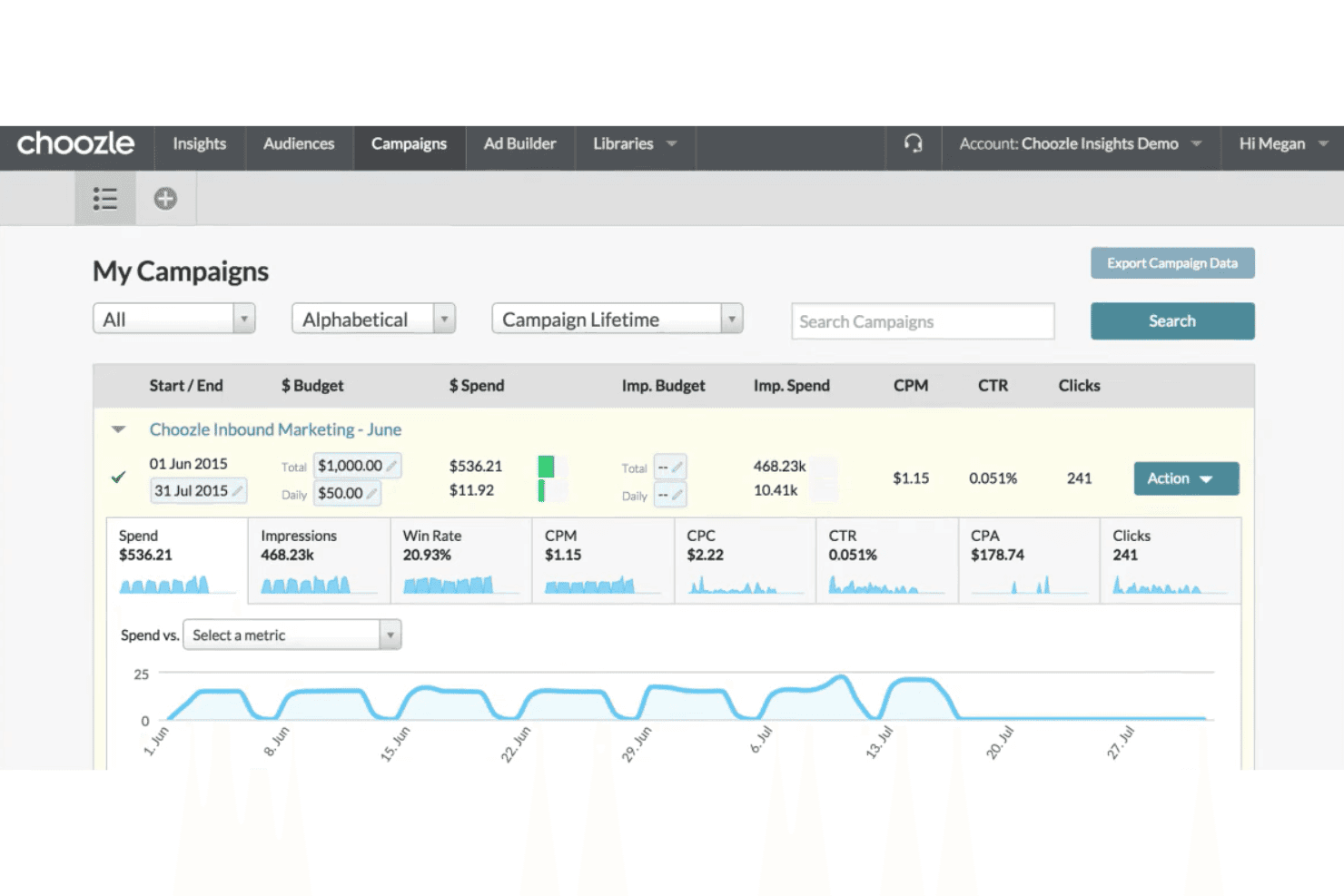The image size is (1344, 896).
Task: Open the All filter dropdown
Action: pyautogui.click(x=174, y=320)
